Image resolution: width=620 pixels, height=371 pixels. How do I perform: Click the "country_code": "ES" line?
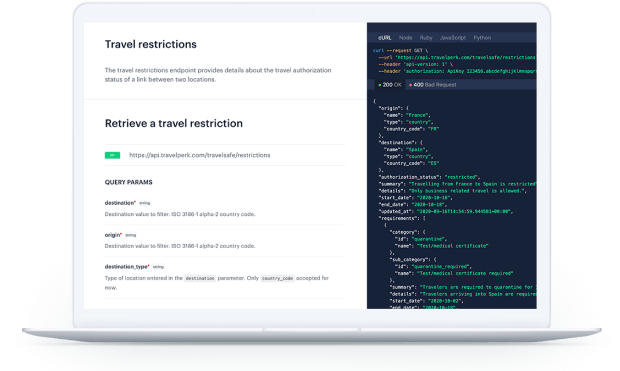click(x=411, y=163)
